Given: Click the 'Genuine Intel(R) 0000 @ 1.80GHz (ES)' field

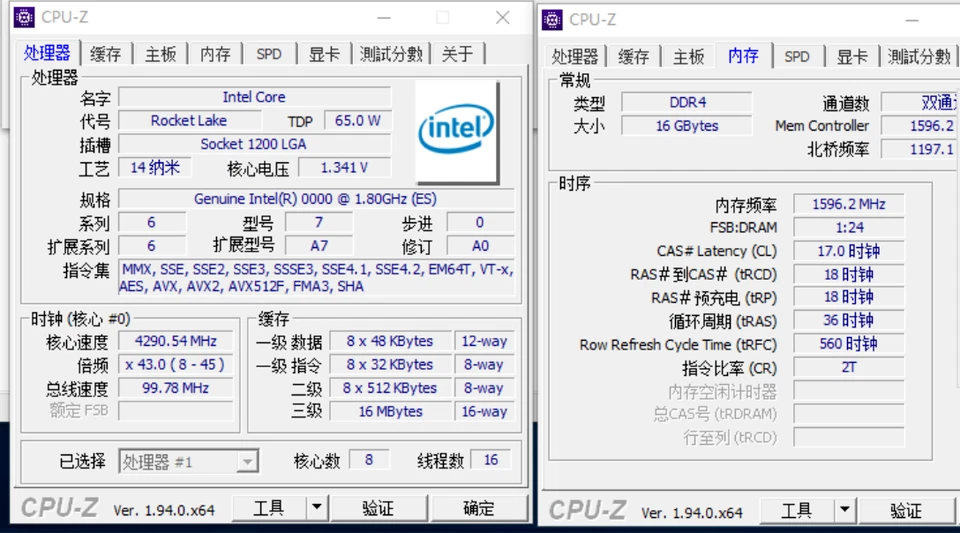Looking at the screenshot, I should pyautogui.click(x=316, y=199).
